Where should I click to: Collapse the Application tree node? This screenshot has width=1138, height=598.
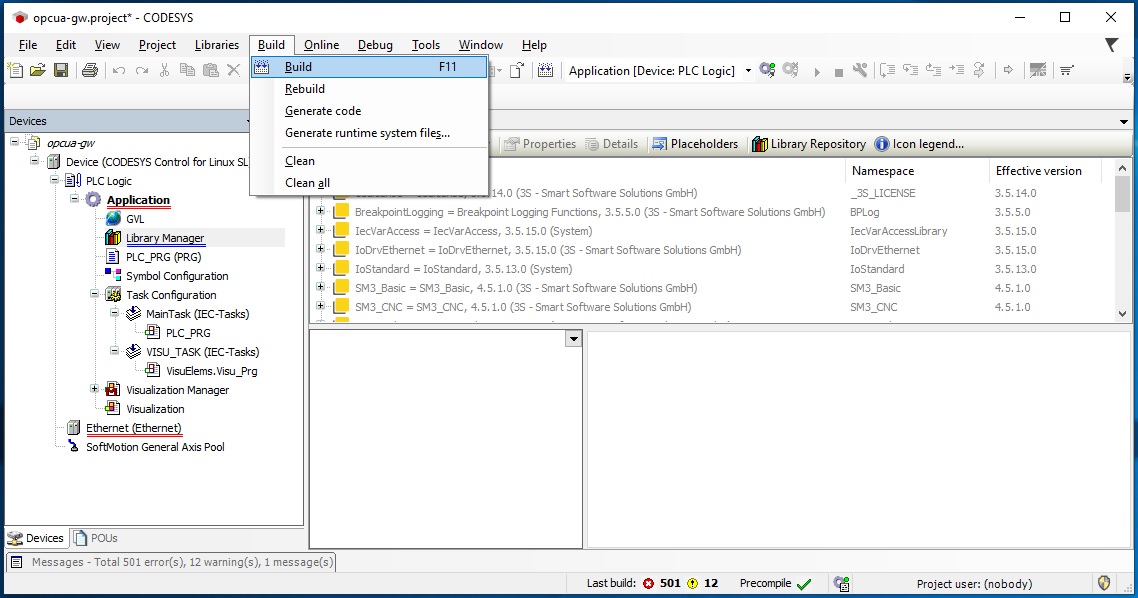pyautogui.click(x=74, y=198)
